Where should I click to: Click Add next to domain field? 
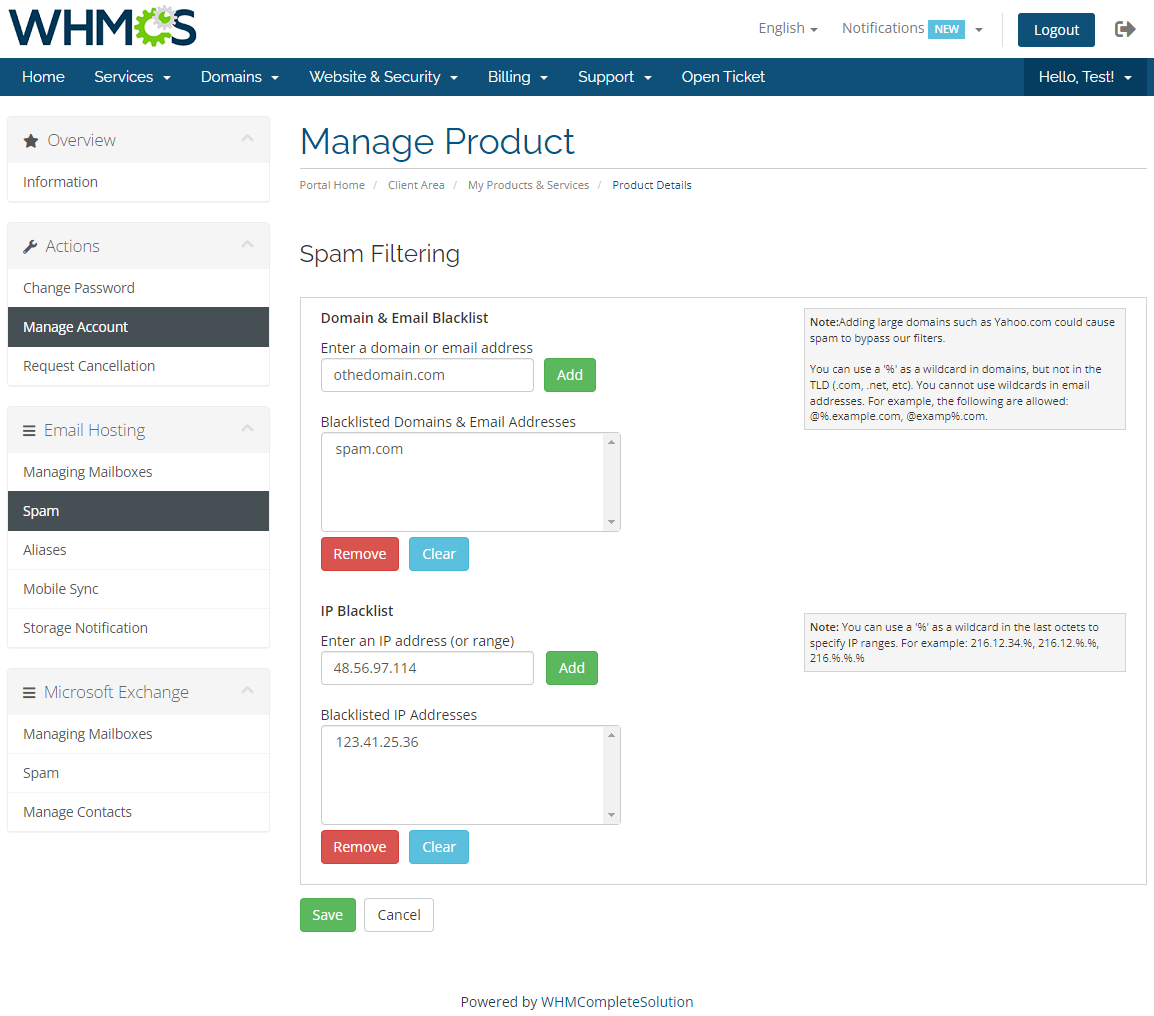[570, 375]
